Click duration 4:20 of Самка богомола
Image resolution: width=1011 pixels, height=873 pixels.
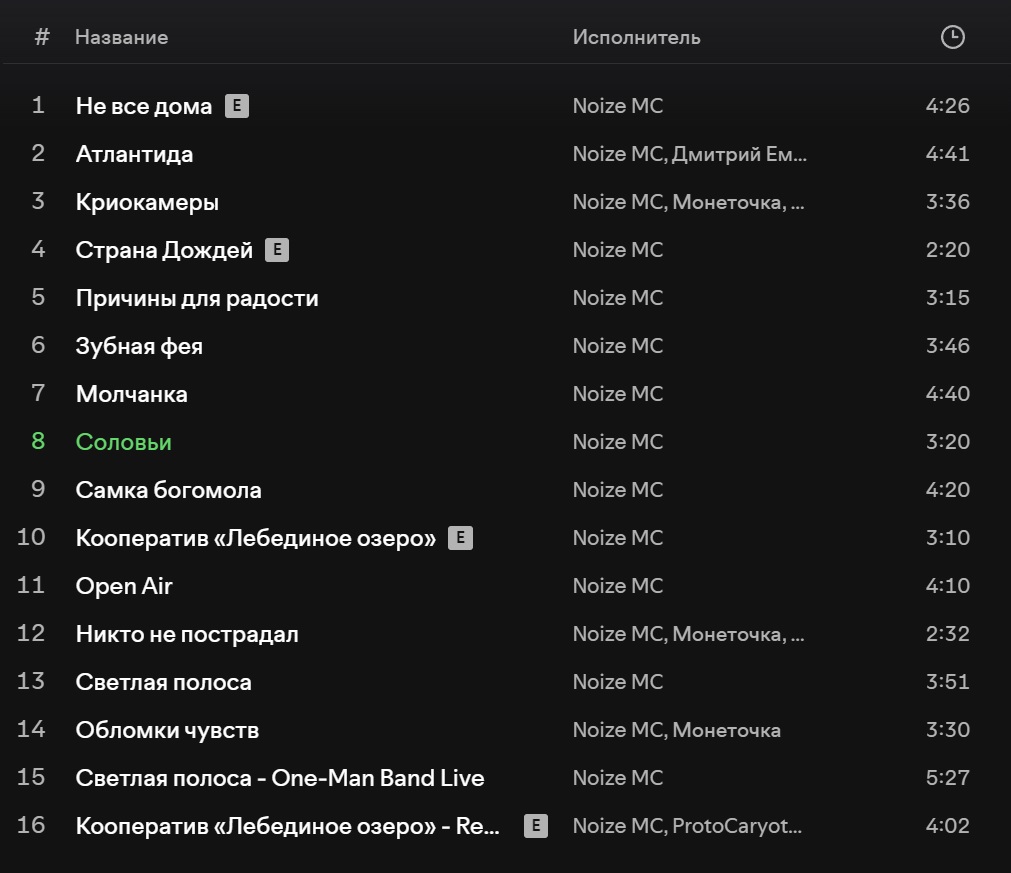tap(947, 490)
